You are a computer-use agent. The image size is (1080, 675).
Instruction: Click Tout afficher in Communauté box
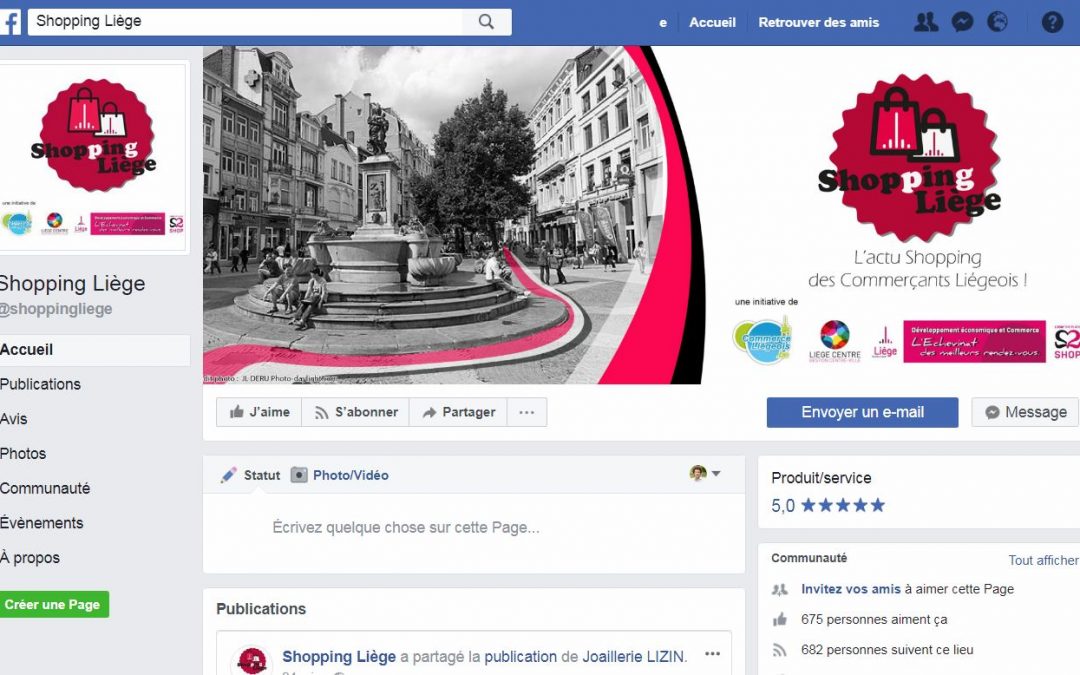click(1043, 560)
